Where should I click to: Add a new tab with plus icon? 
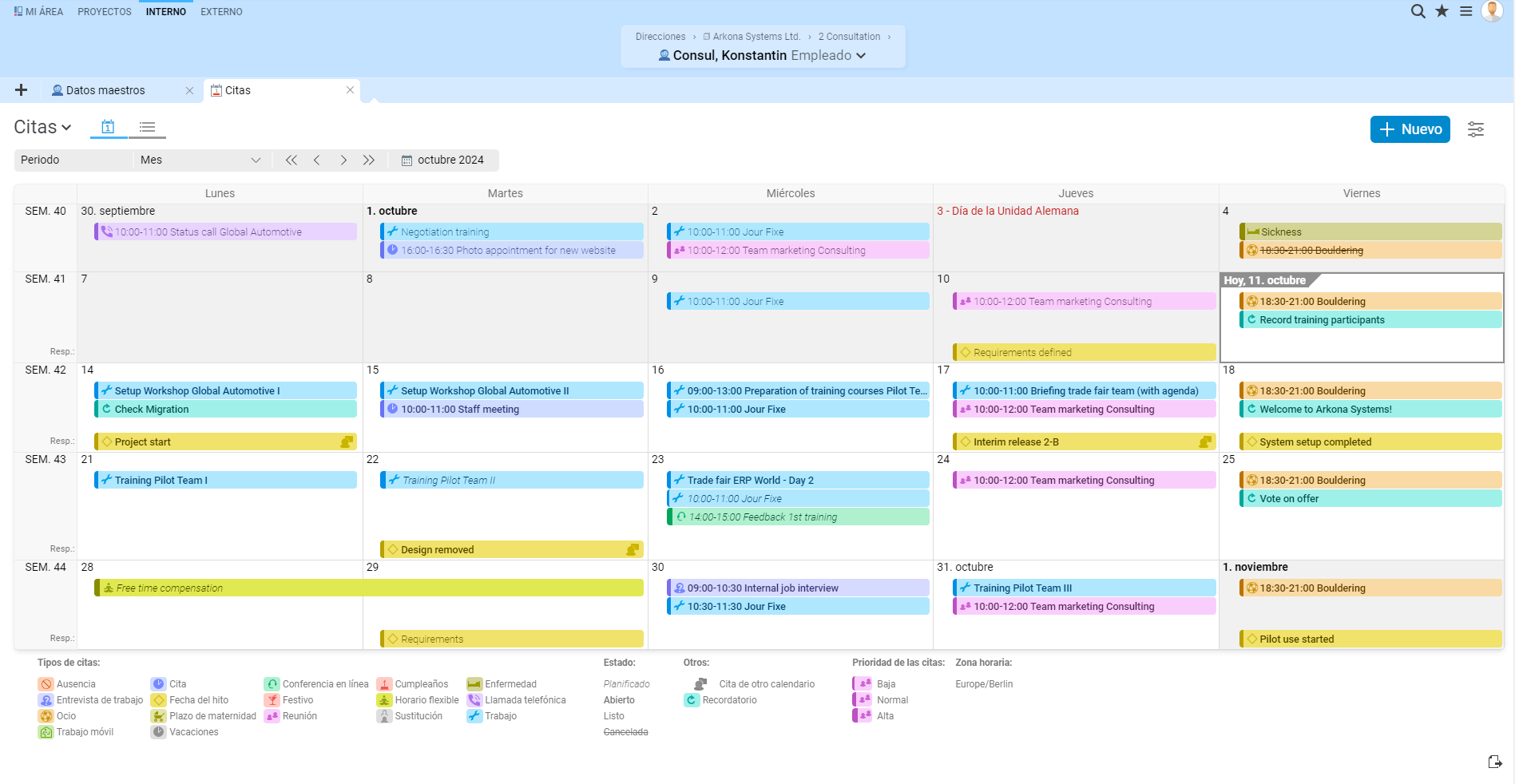tap(22, 90)
